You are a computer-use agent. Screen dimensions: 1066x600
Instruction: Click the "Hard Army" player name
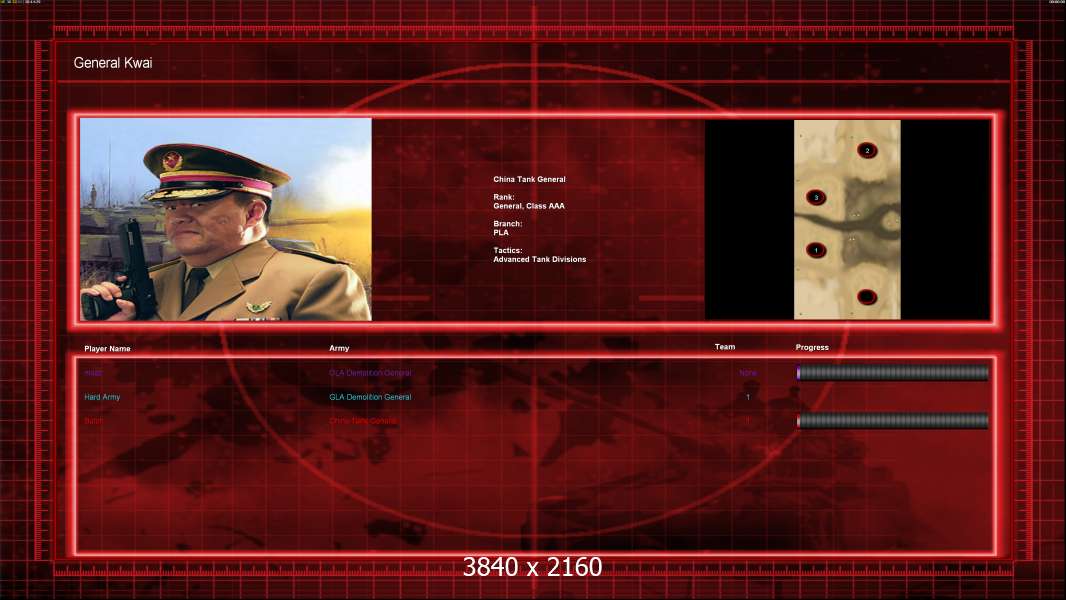(x=102, y=397)
